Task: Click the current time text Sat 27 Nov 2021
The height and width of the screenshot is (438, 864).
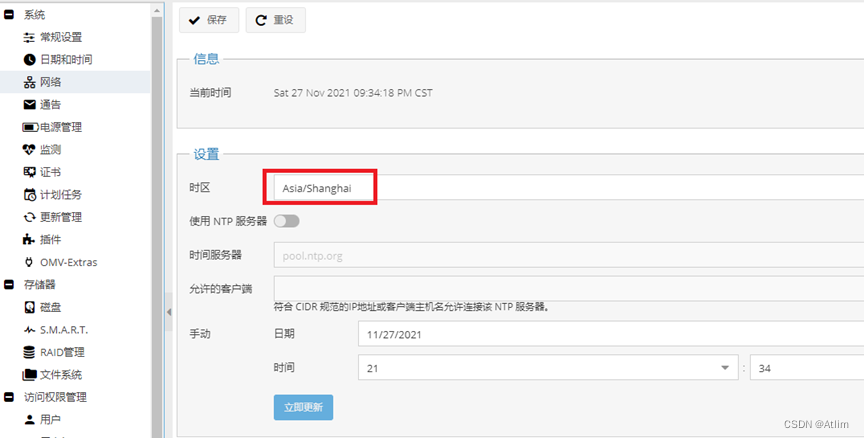Action: pyautogui.click(x=353, y=93)
